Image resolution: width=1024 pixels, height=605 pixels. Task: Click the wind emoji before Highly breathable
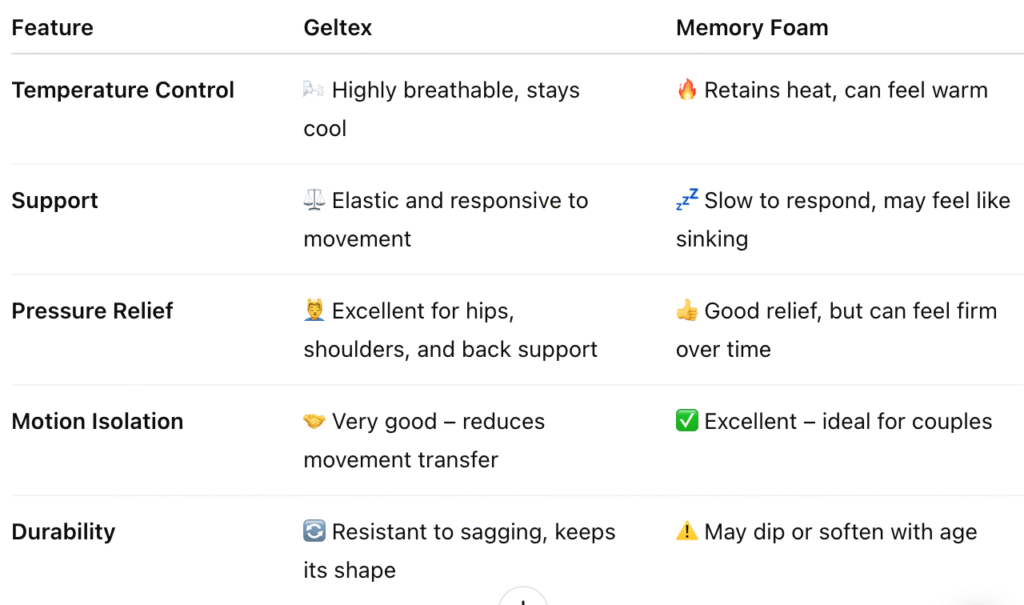click(x=314, y=91)
